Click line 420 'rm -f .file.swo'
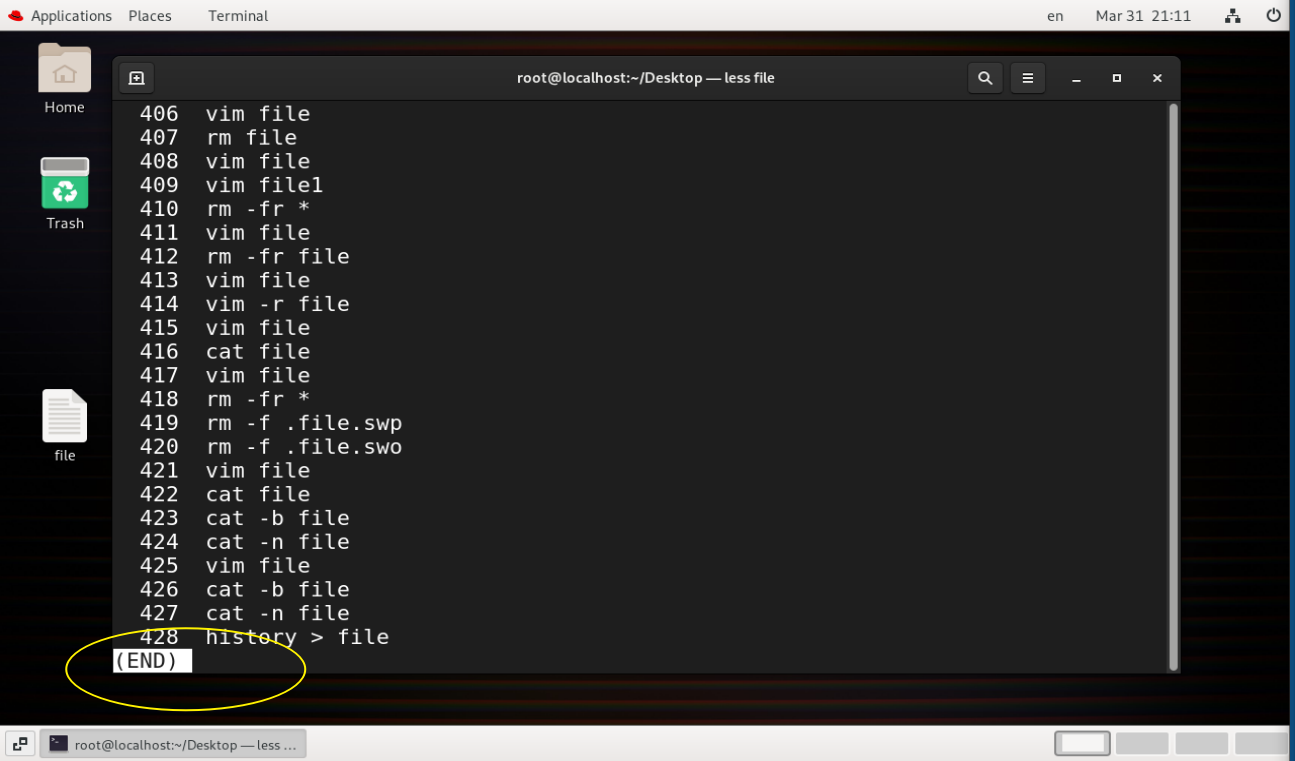The height and width of the screenshot is (761, 1295). pyautogui.click(x=270, y=447)
